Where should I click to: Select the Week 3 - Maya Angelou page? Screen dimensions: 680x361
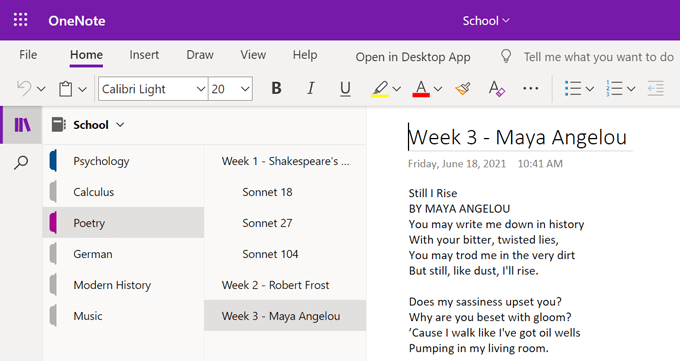[x=285, y=316]
